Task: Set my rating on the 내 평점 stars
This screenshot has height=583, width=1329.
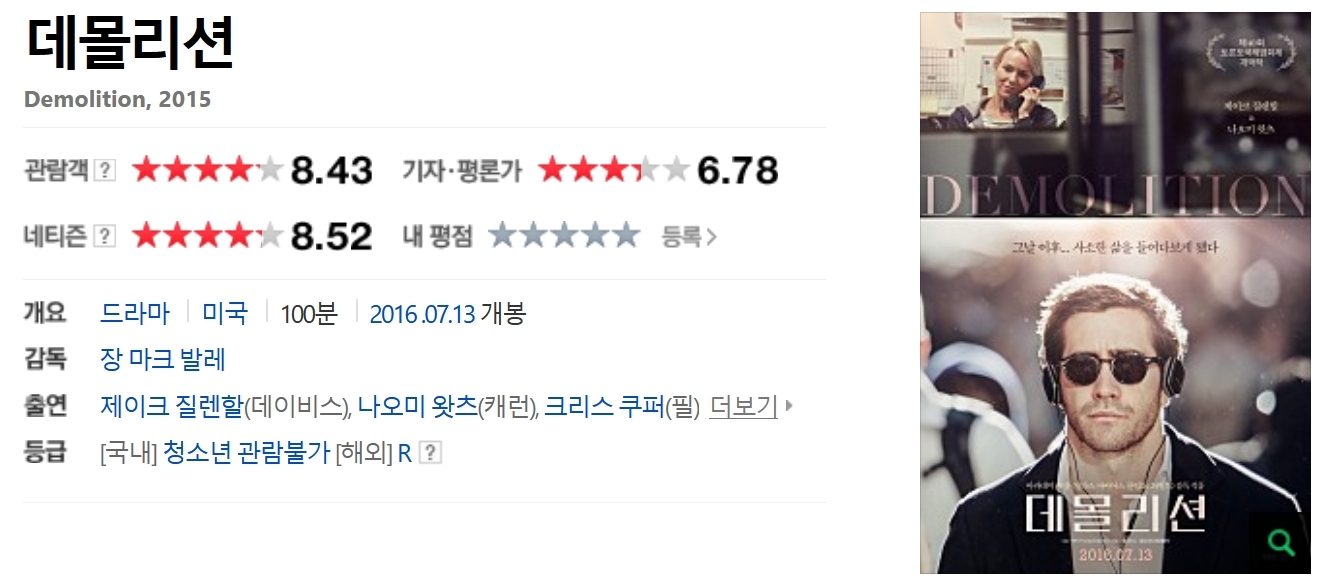Action: point(564,236)
